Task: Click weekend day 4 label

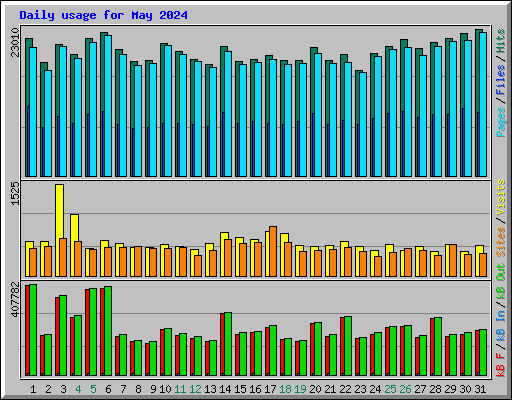Action: [x=78, y=389]
